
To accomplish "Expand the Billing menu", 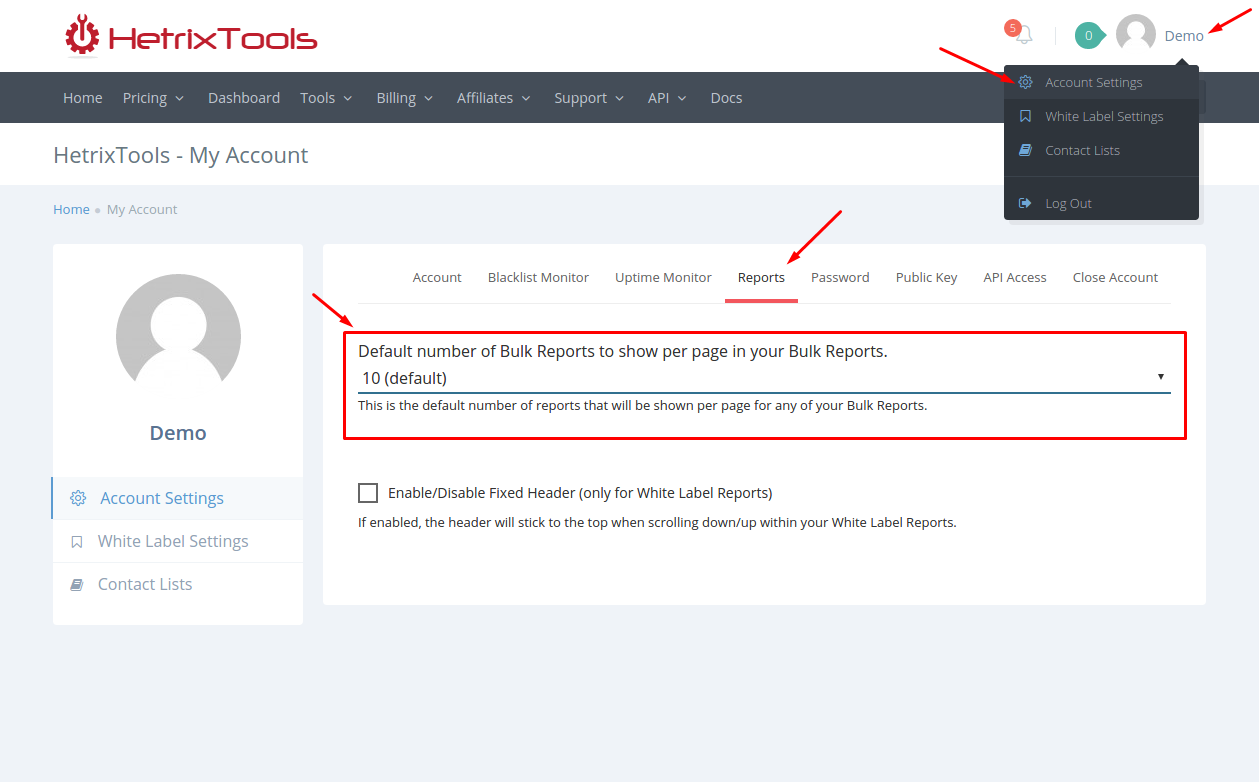I will click(404, 98).
